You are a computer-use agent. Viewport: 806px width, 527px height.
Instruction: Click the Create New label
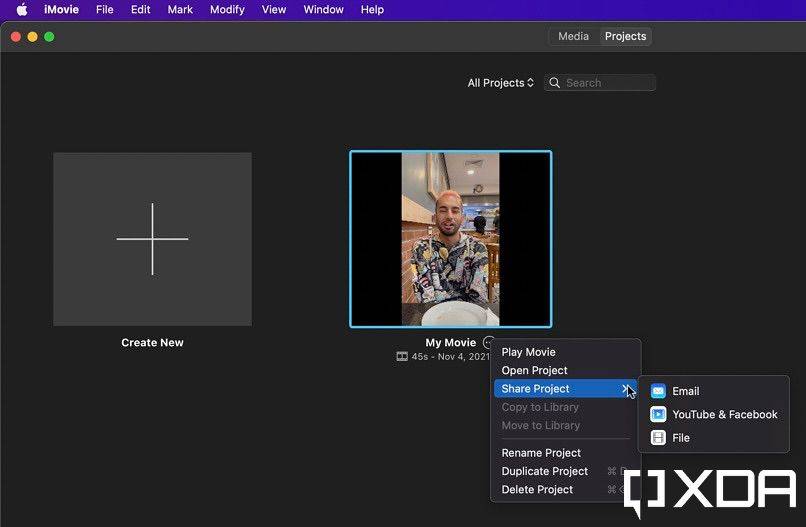pyautogui.click(x=152, y=342)
